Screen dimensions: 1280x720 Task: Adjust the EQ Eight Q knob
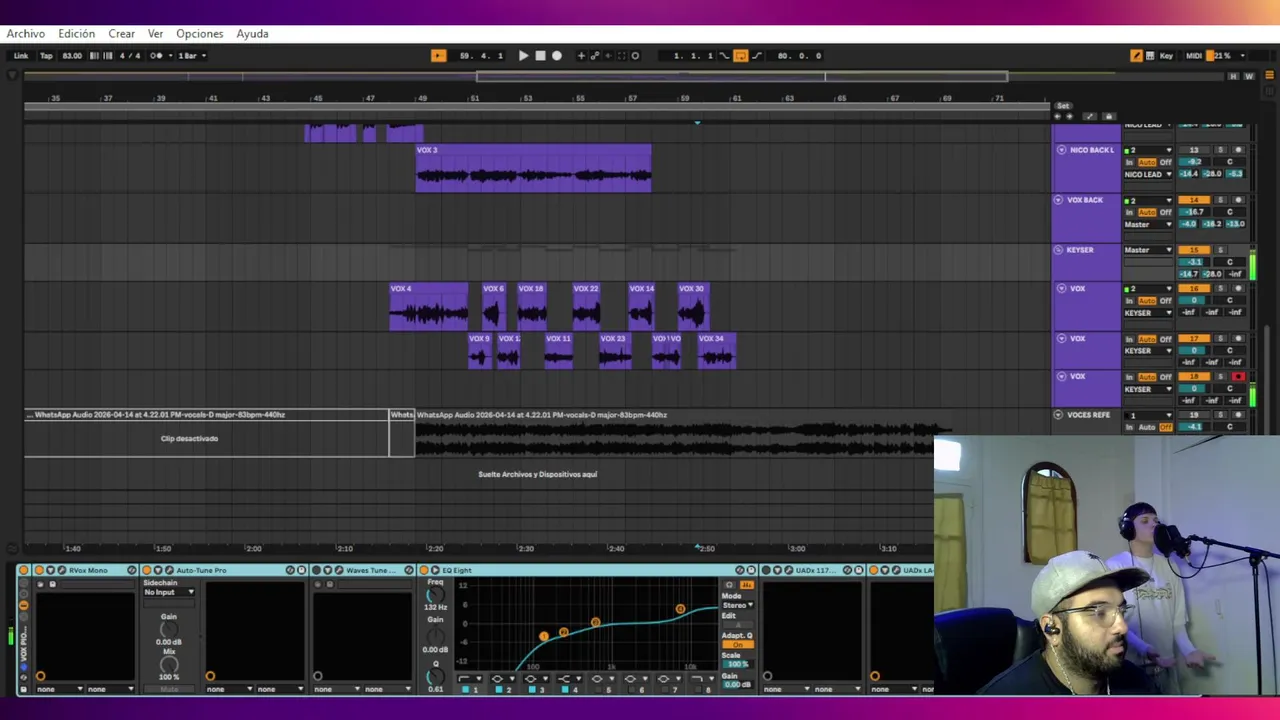436,677
